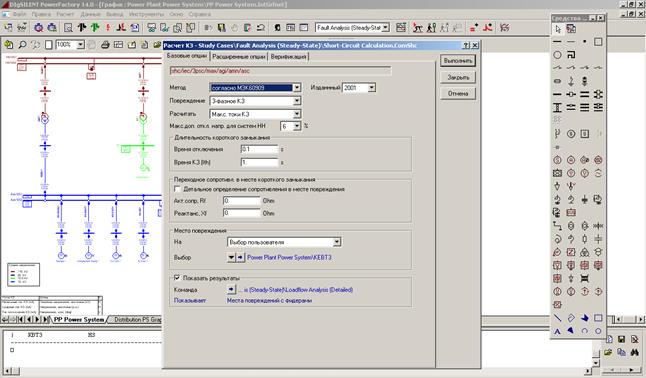Click the 'Время отключения' input field

pyautogui.click(x=259, y=149)
